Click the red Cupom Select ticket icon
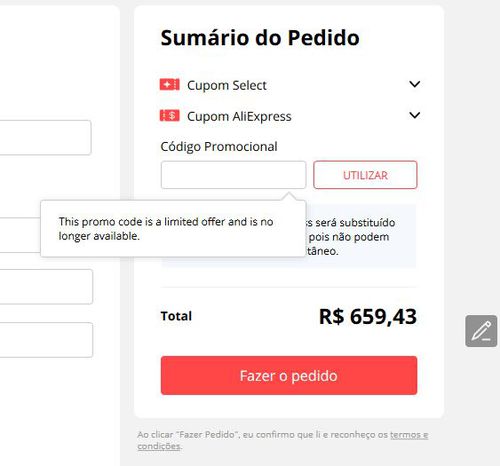 click(x=170, y=85)
